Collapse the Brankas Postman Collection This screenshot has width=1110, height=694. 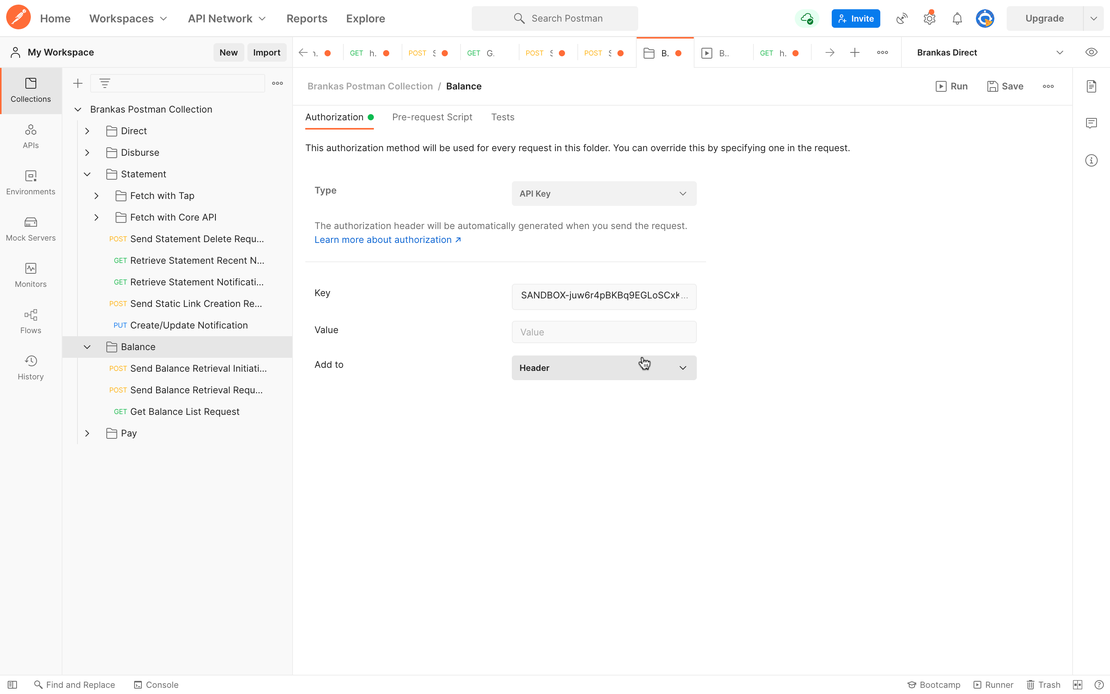point(78,110)
